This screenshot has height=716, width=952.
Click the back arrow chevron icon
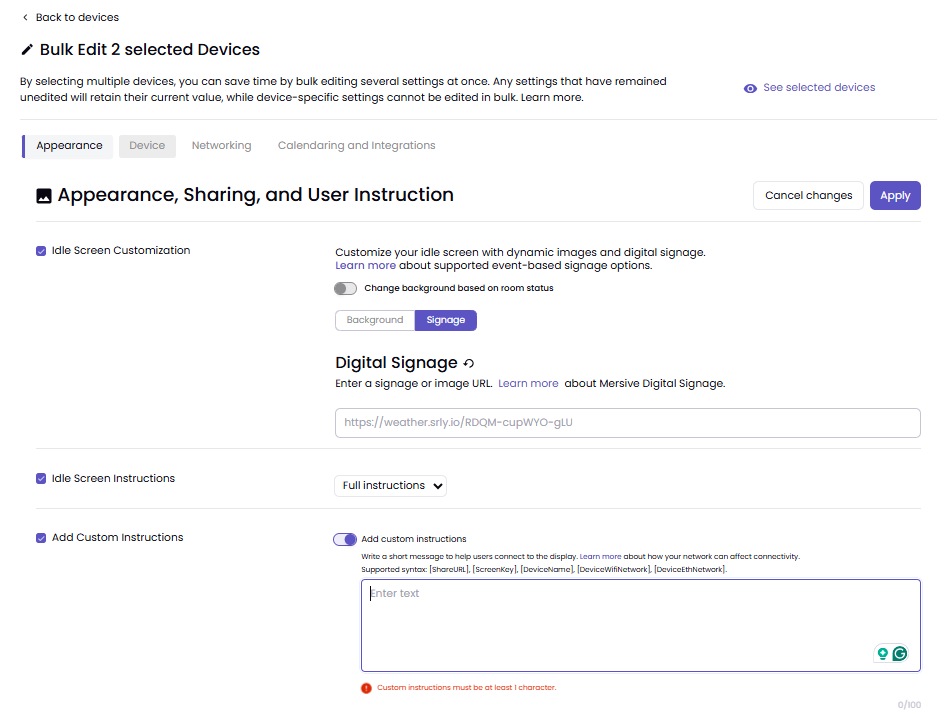pos(25,18)
